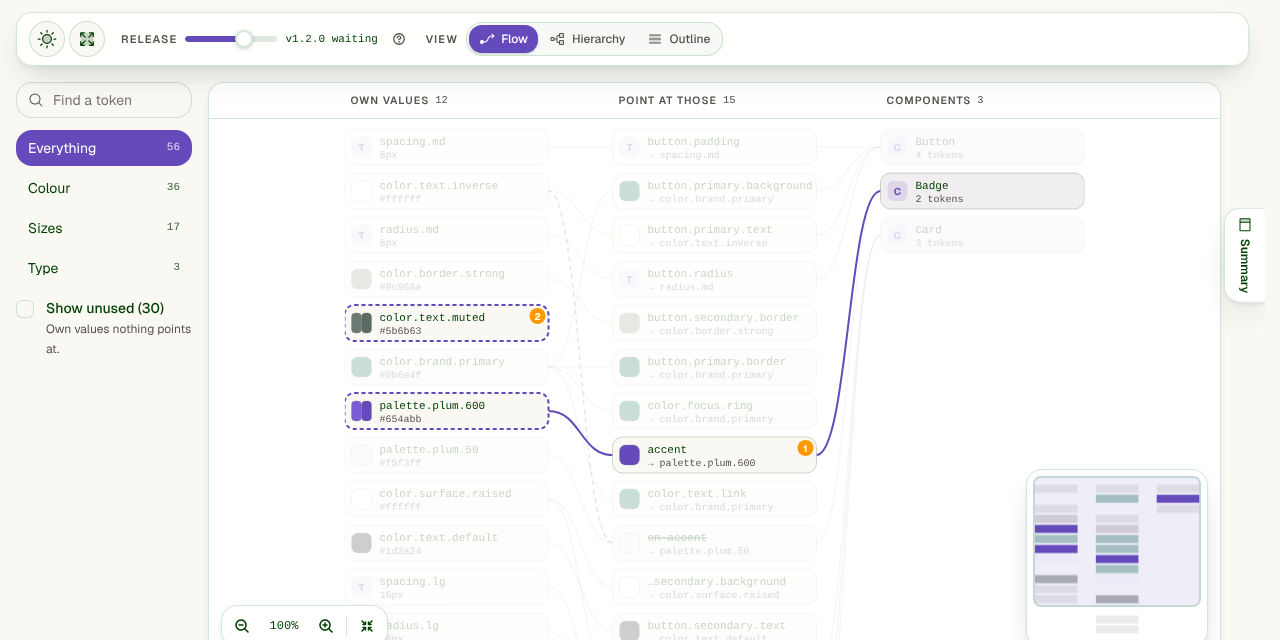The width and height of the screenshot is (1280, 640).
Task: Filter tokens by Sizes
Action: coord(104,228)
